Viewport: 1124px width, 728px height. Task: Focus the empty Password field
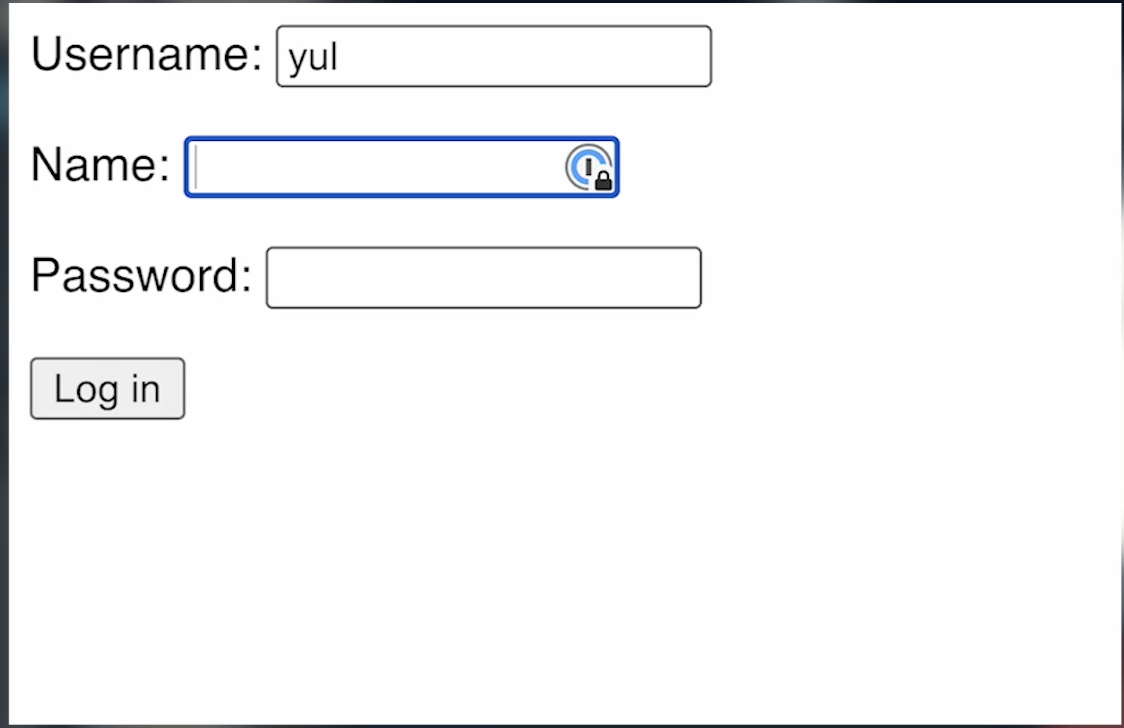[484, 277]
